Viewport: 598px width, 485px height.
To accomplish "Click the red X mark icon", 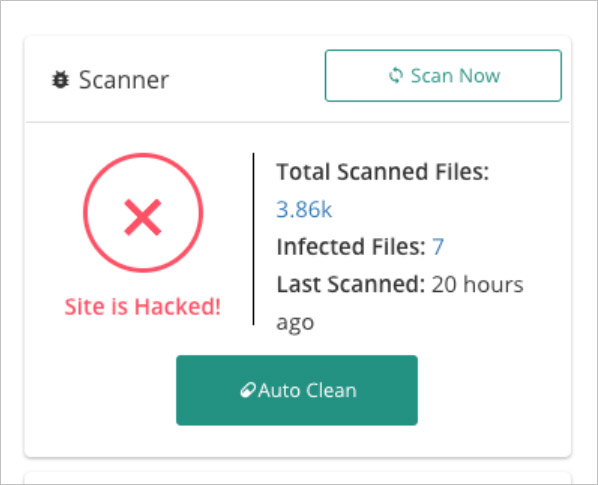I will pos(143,217).
